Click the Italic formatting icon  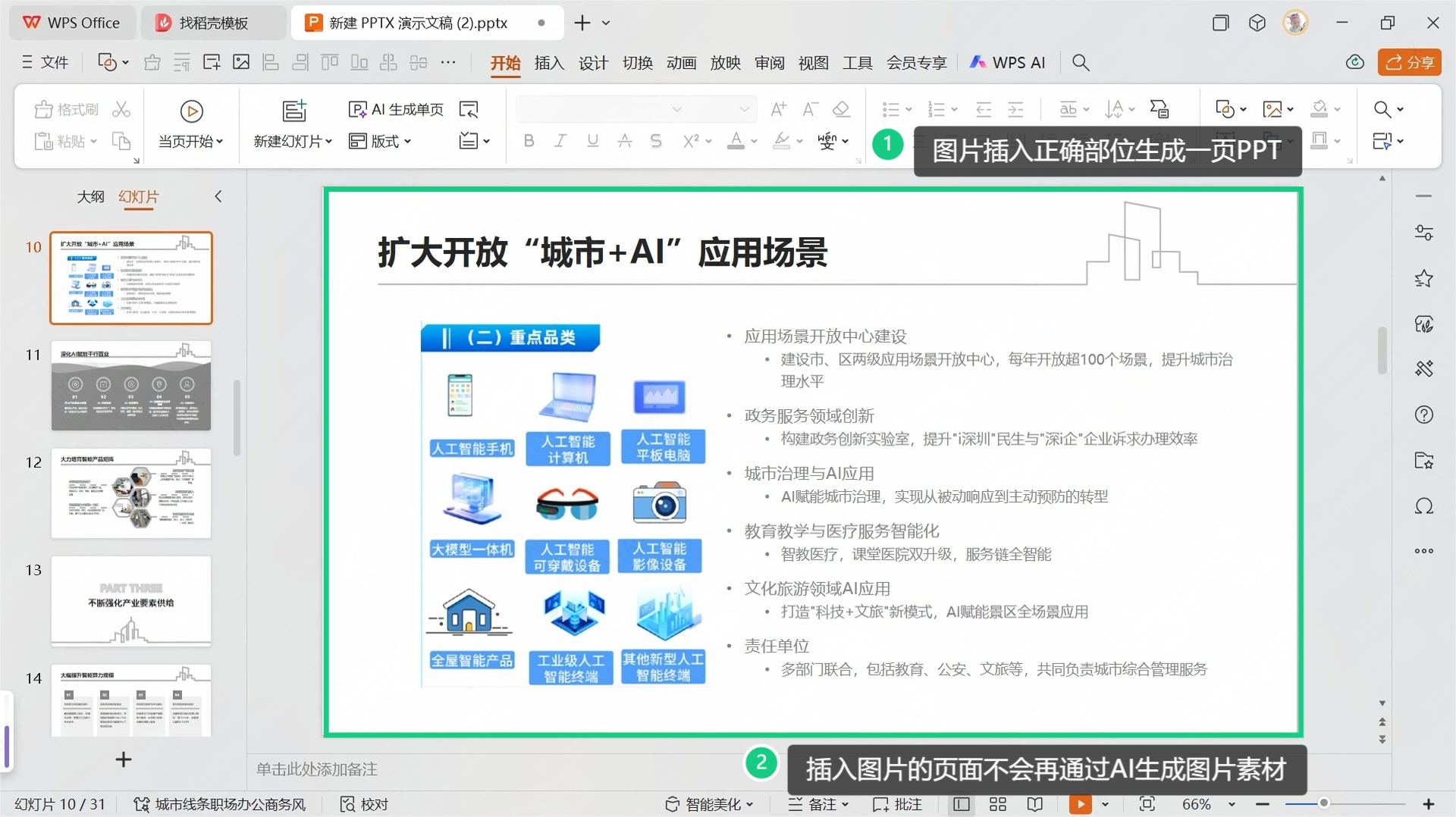[560, 141]
